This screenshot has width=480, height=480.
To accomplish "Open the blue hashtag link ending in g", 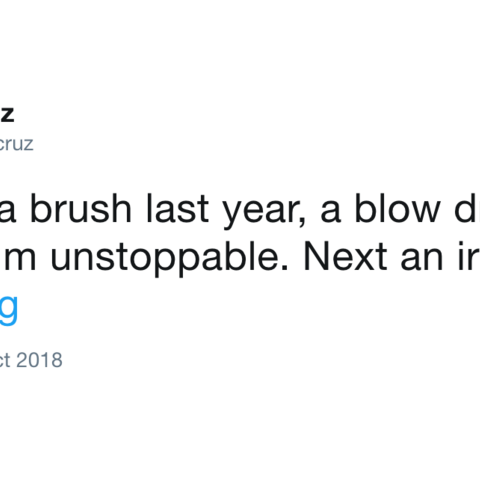I will 8,308.
